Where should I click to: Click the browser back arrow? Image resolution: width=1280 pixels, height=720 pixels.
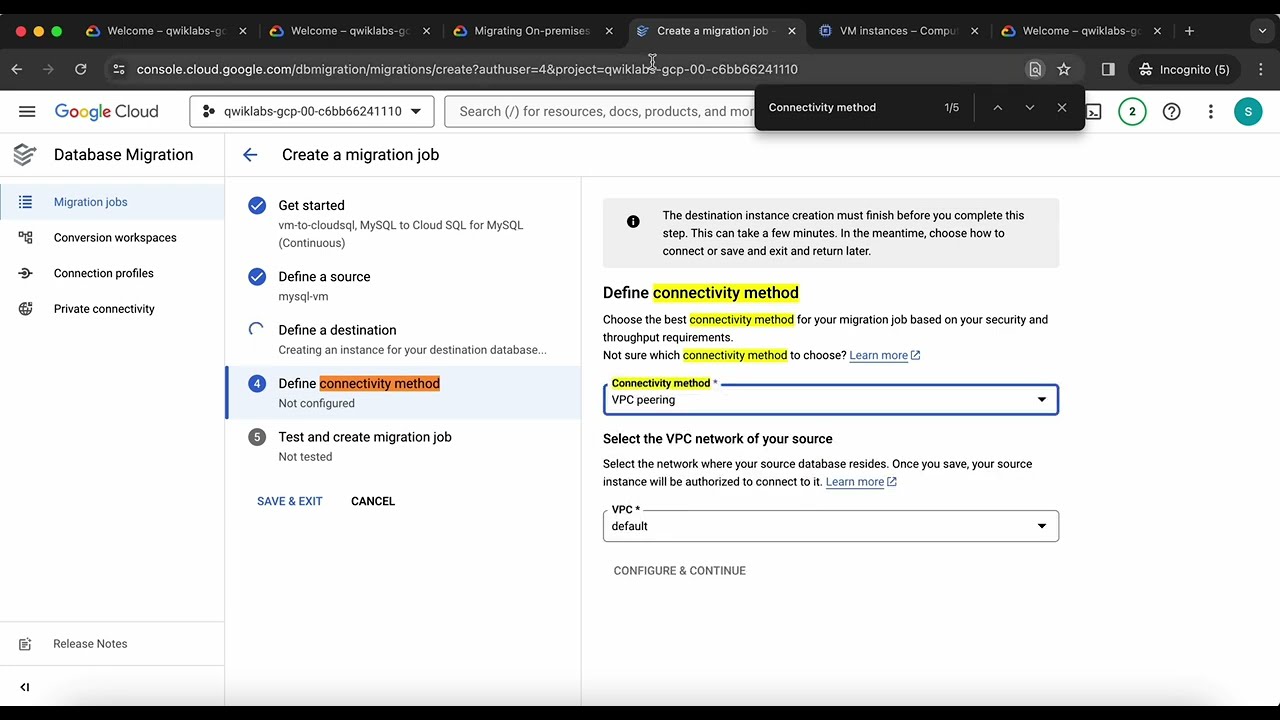[x=17, y=69]
